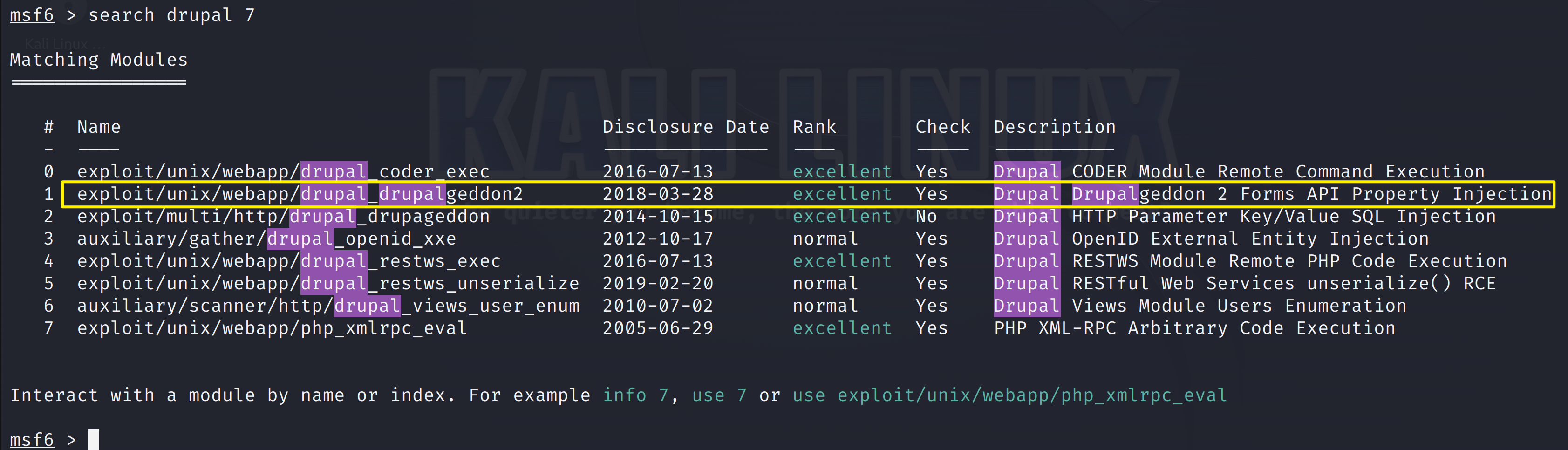Click disclosure date 2014-10-15
The width and height of the screenshot is (1568, 450).
[x=657, y=216]
